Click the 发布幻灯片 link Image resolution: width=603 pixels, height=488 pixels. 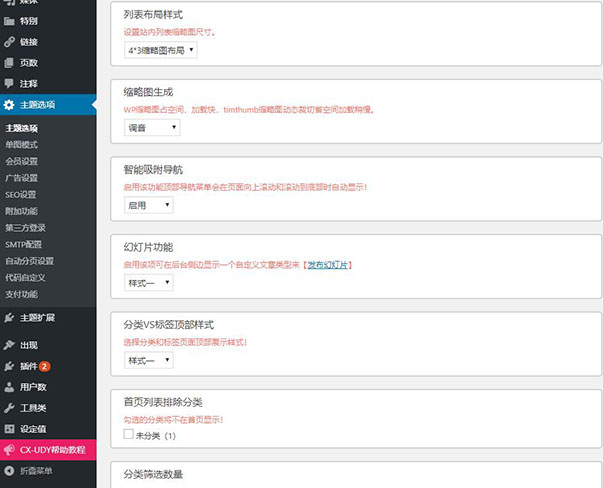[328, 265]
